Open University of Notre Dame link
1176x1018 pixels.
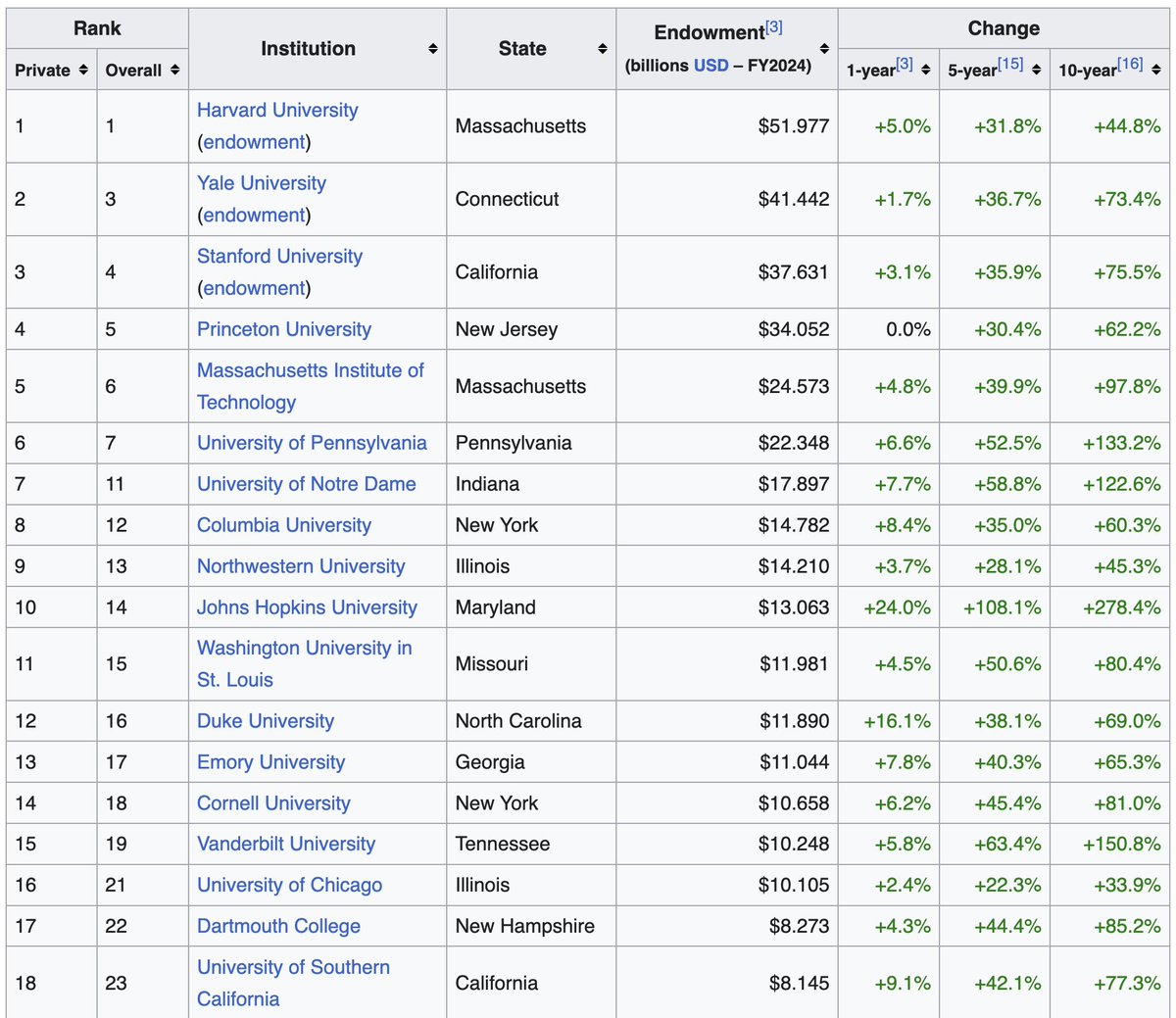pos(306,484)
